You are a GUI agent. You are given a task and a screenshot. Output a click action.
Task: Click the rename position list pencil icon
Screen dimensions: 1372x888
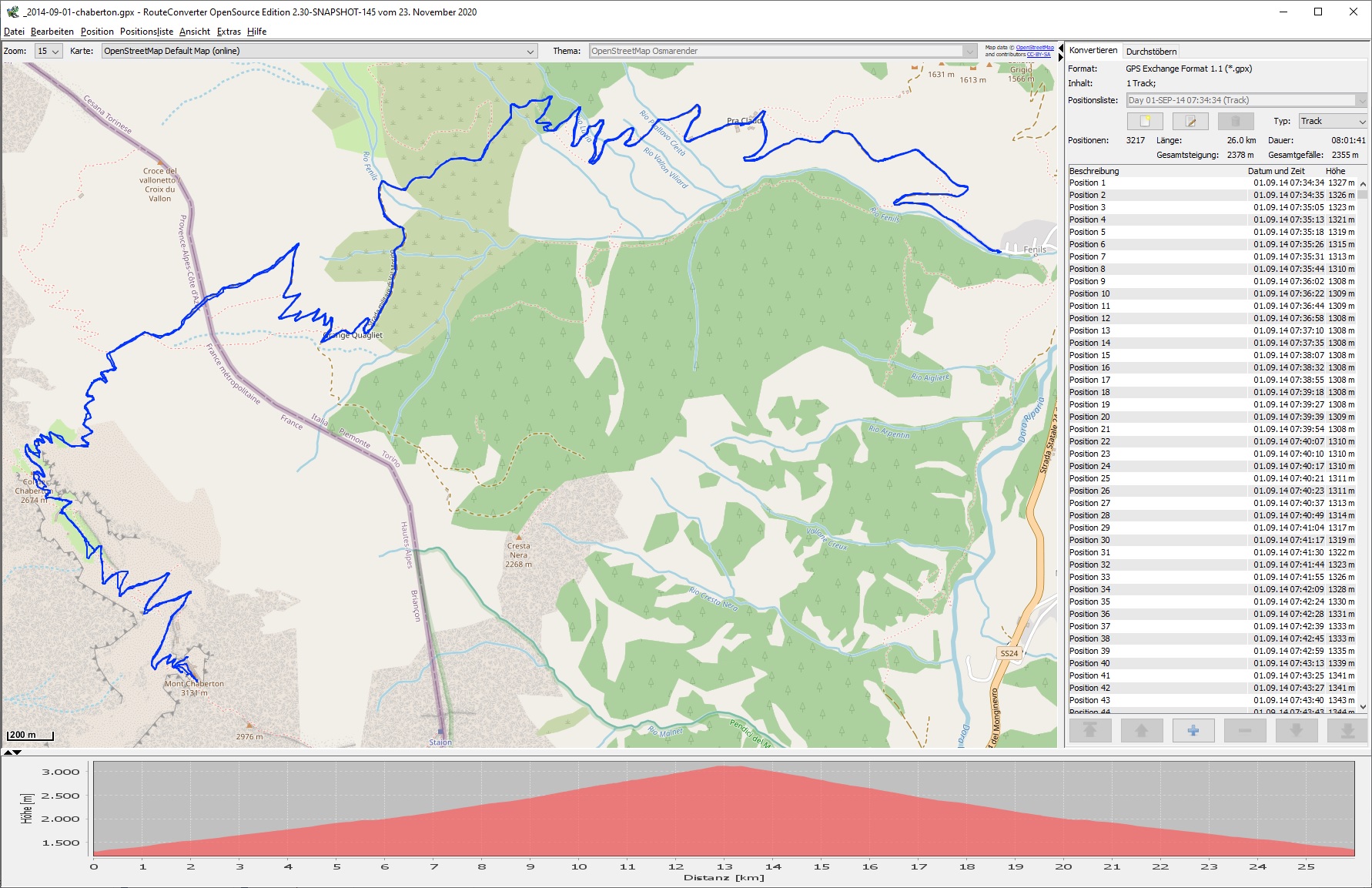click(x=1190, y=122)
